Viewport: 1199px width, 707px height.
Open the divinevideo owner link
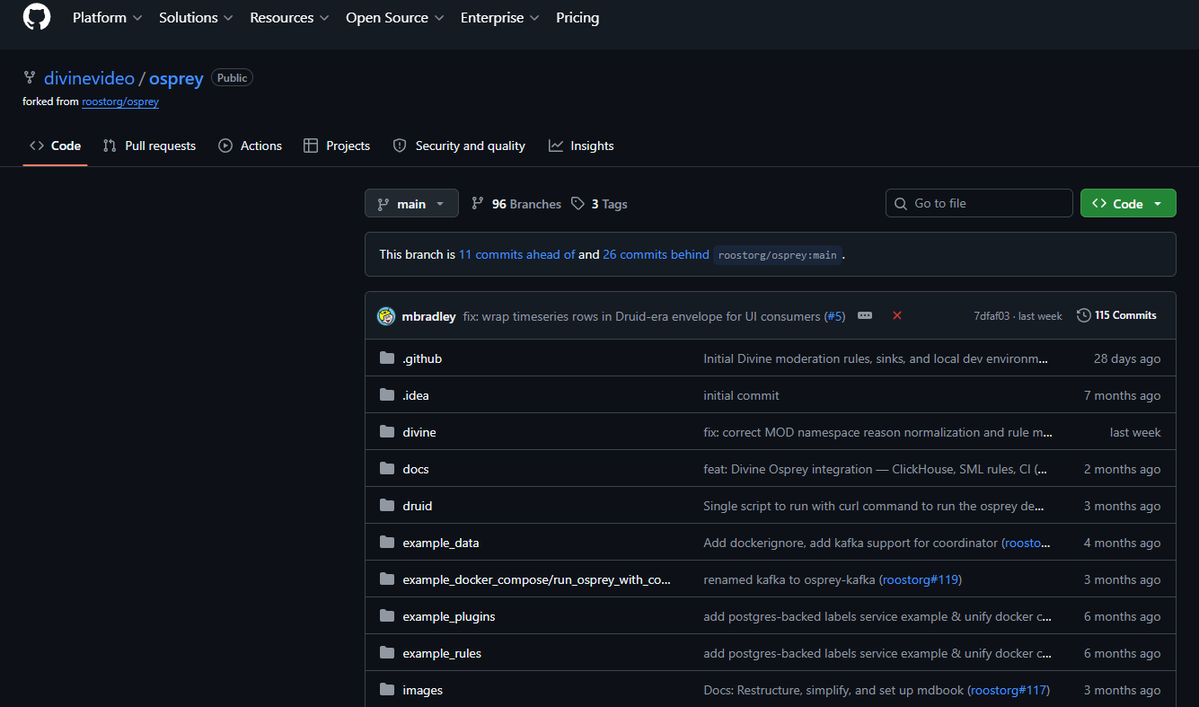pos(89,78)
